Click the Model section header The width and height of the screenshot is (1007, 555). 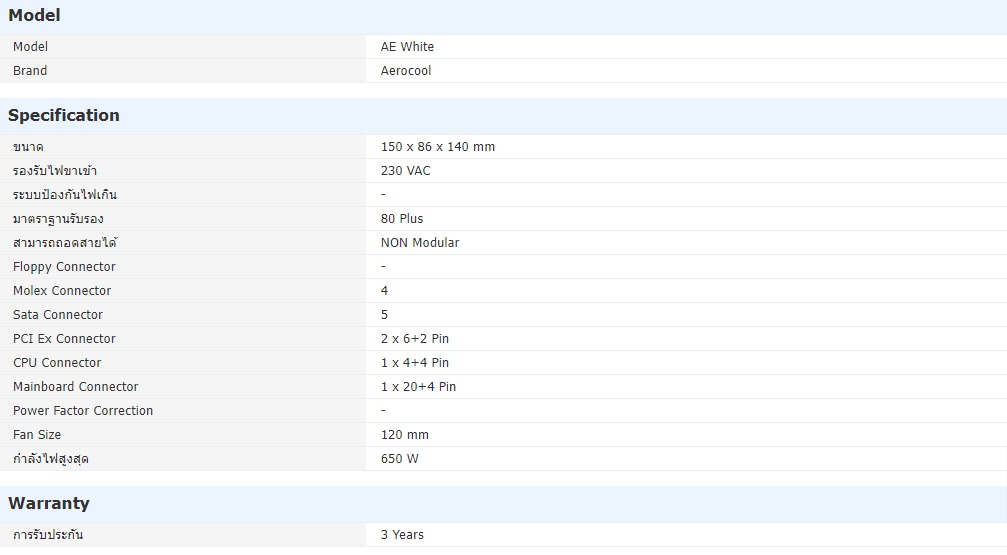click(34, 15)
